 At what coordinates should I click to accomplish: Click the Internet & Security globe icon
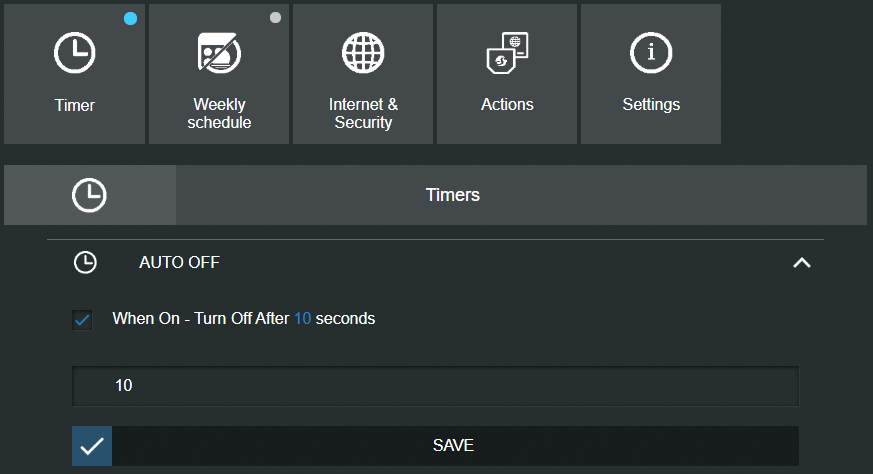coord(363,53)
